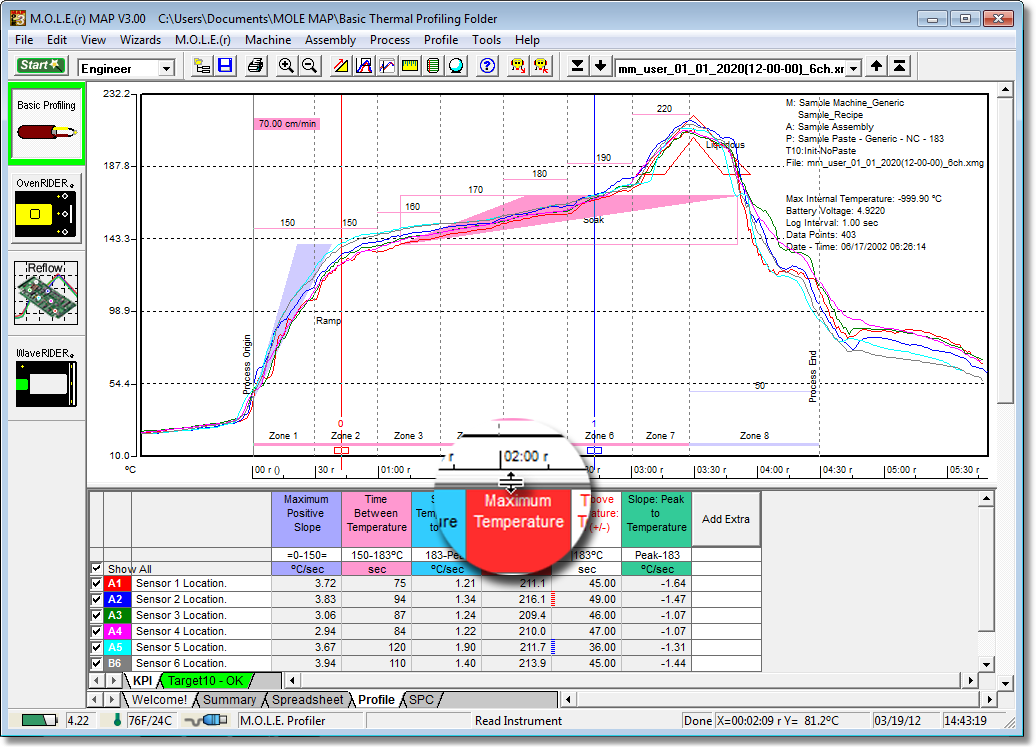Save using the blue floppy disk icon
The height and width of the screenshot is (749, 1036).
(225, 66)
